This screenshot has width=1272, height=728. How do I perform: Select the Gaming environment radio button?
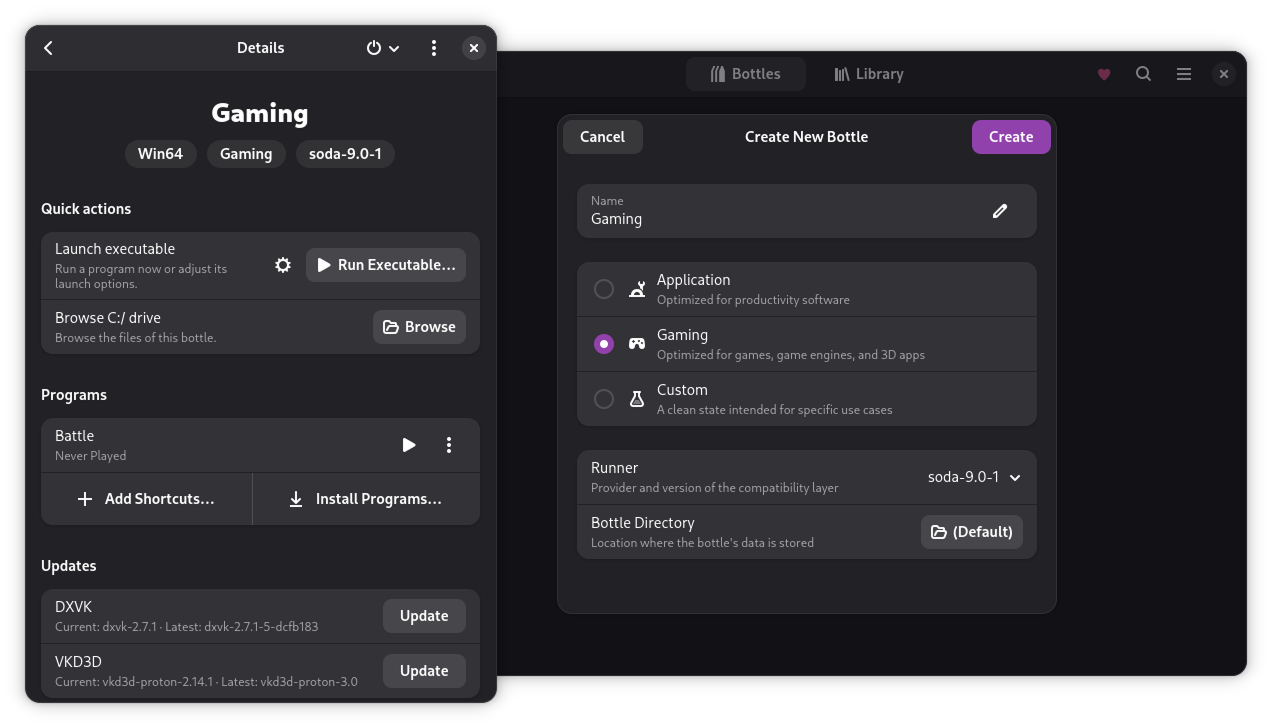pos(604,344)
